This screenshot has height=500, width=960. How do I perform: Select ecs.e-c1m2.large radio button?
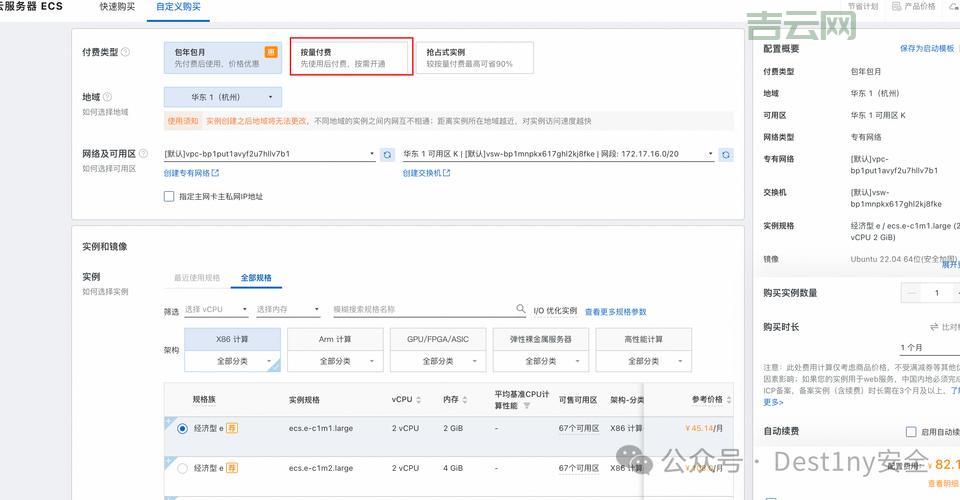point(182,468)
